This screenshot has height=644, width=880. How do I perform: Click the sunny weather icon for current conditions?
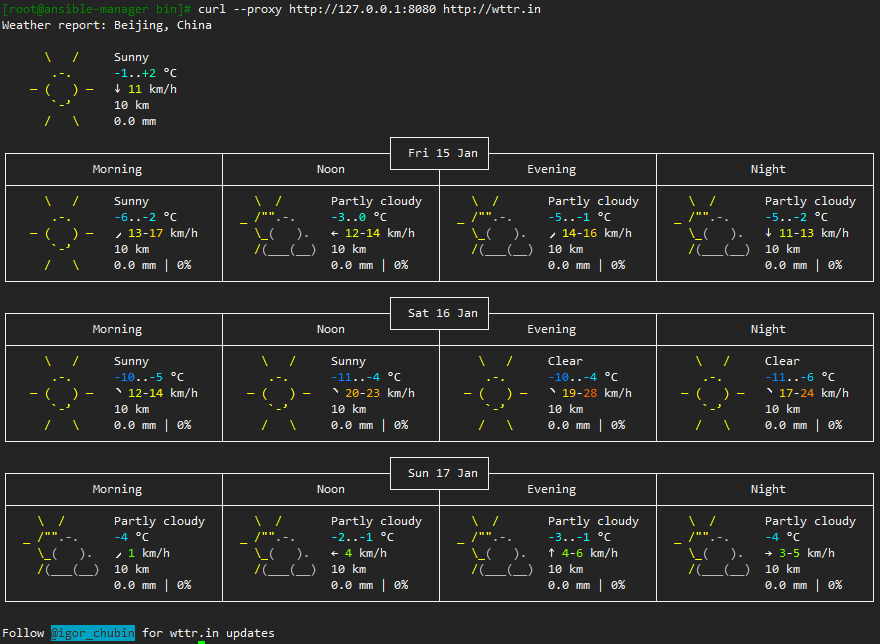pyautogui.click(x=59, y=89)
